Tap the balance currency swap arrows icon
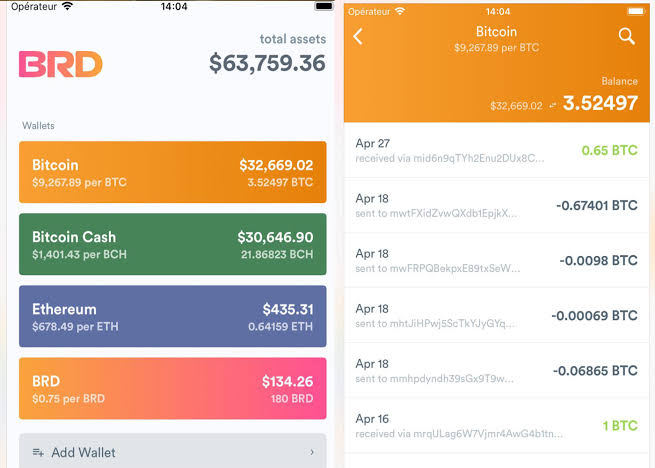 [x=553, y=105]
